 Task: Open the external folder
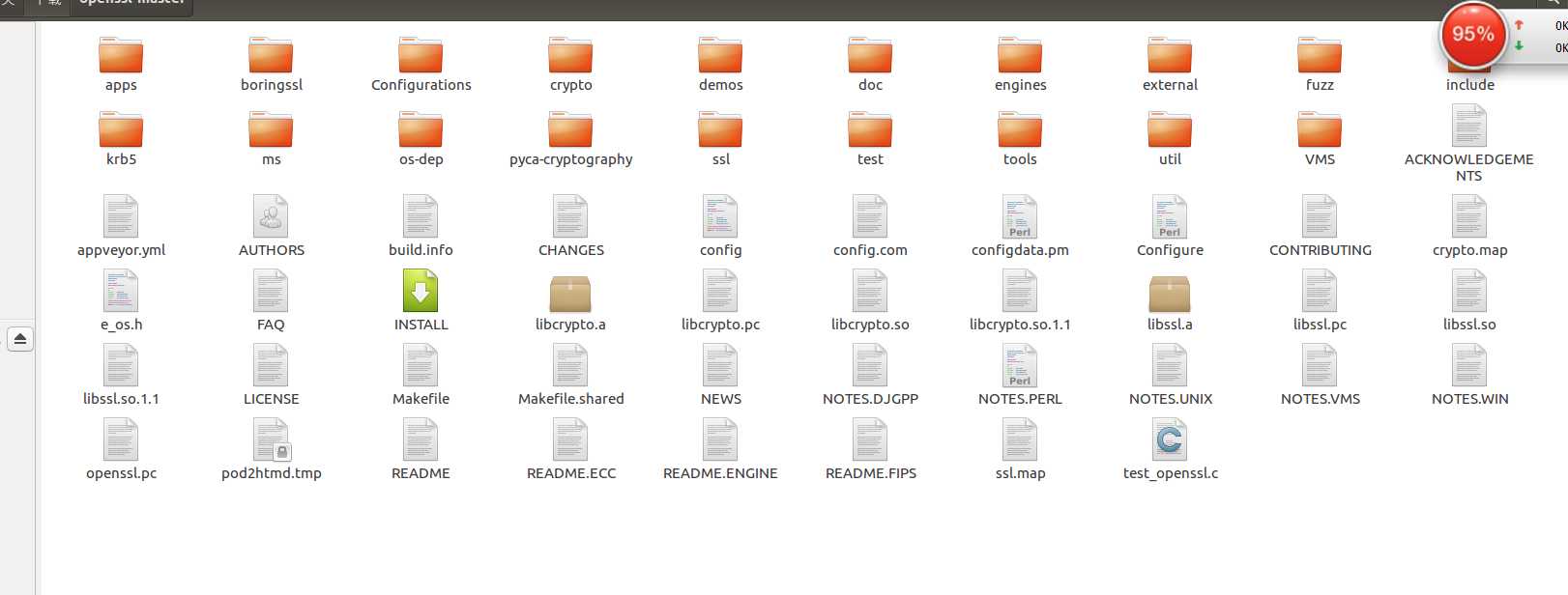pos(1170,55)
